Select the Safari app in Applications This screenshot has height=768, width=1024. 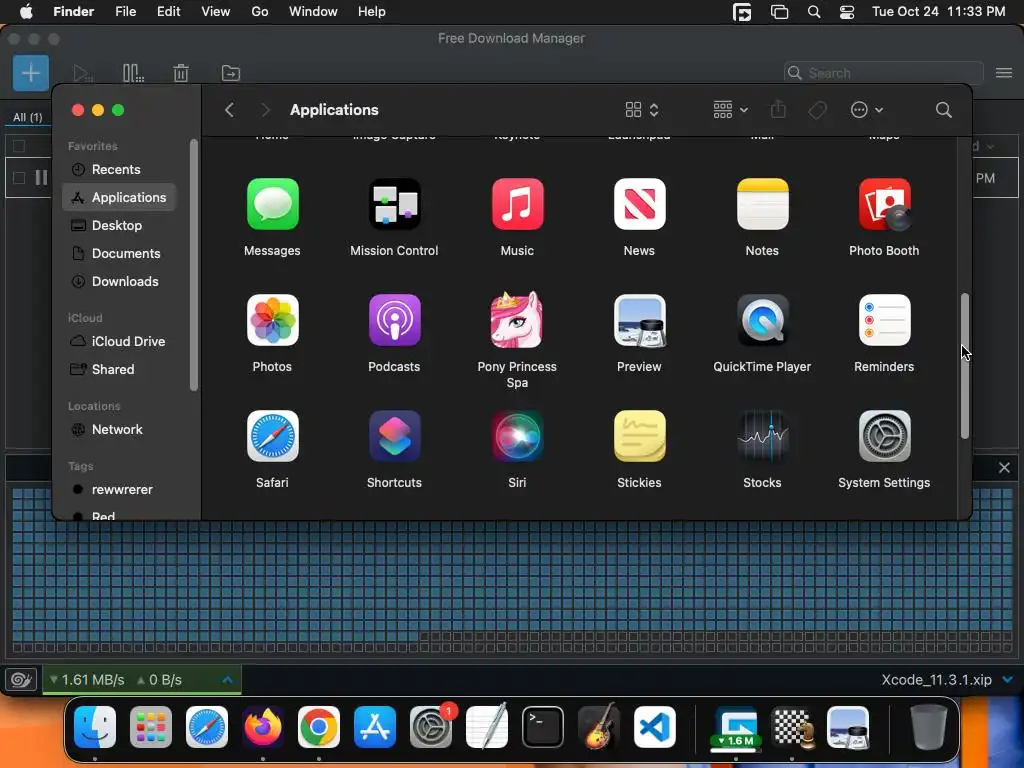272,436
